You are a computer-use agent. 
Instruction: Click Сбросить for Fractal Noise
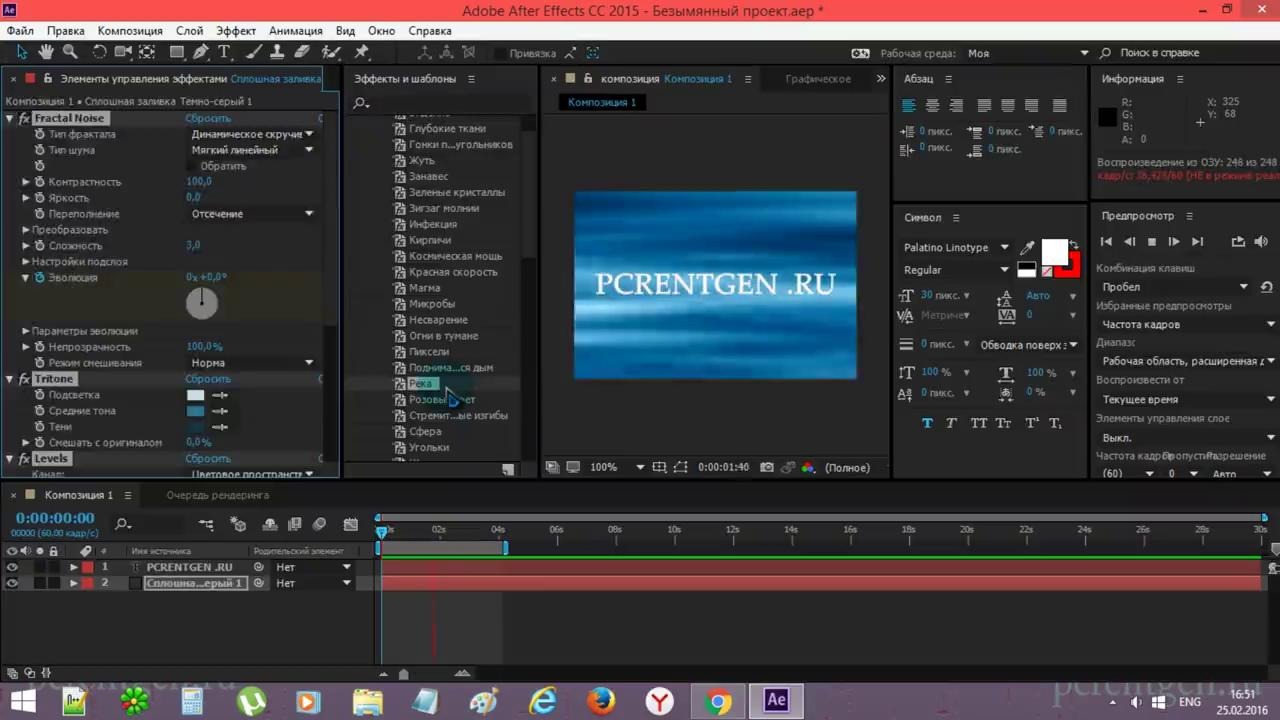207,118
